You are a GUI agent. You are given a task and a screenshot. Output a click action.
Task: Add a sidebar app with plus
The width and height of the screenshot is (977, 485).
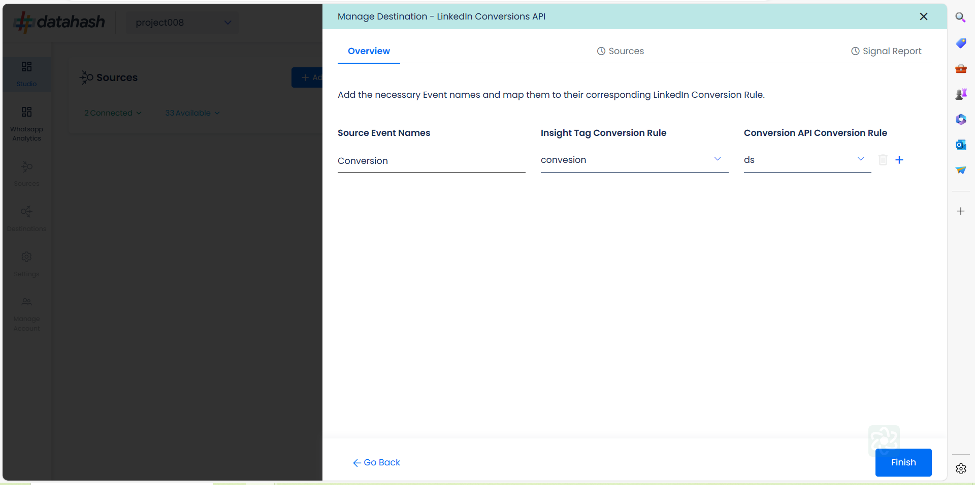click(961, 211)
